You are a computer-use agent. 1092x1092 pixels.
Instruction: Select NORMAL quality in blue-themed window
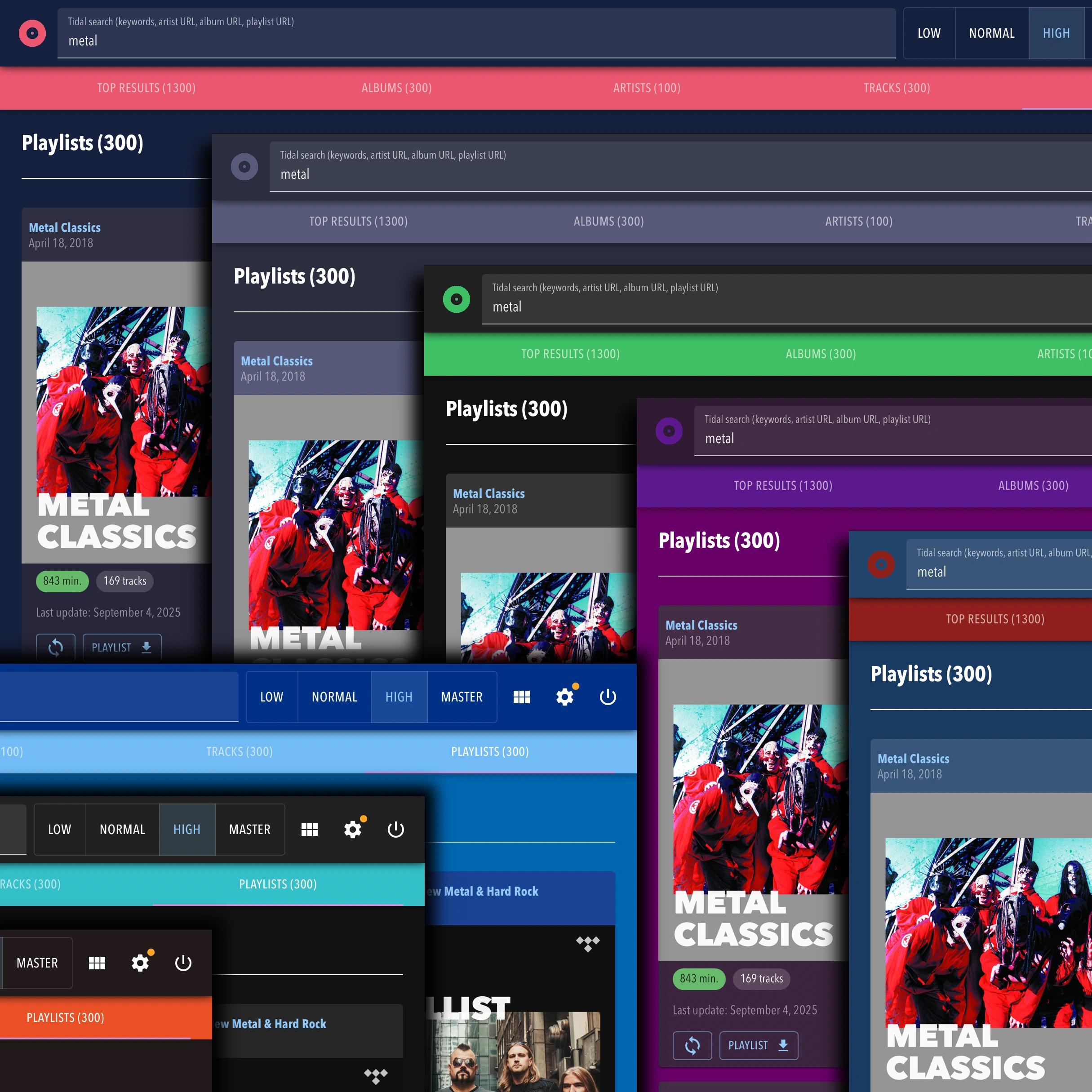coord(334,697)
